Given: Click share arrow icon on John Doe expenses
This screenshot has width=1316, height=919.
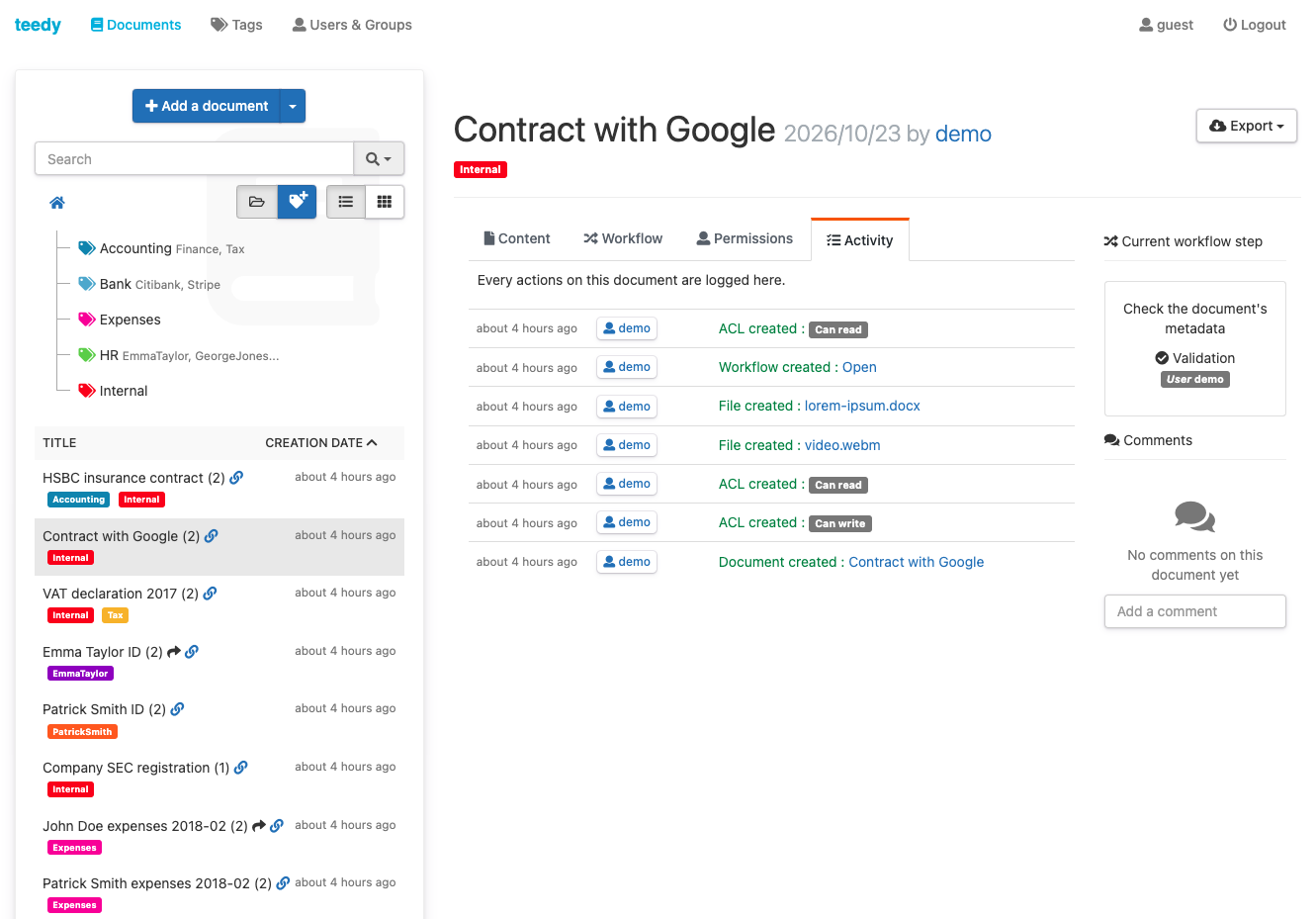Looking at the screenshot, I should coord(259,826).
